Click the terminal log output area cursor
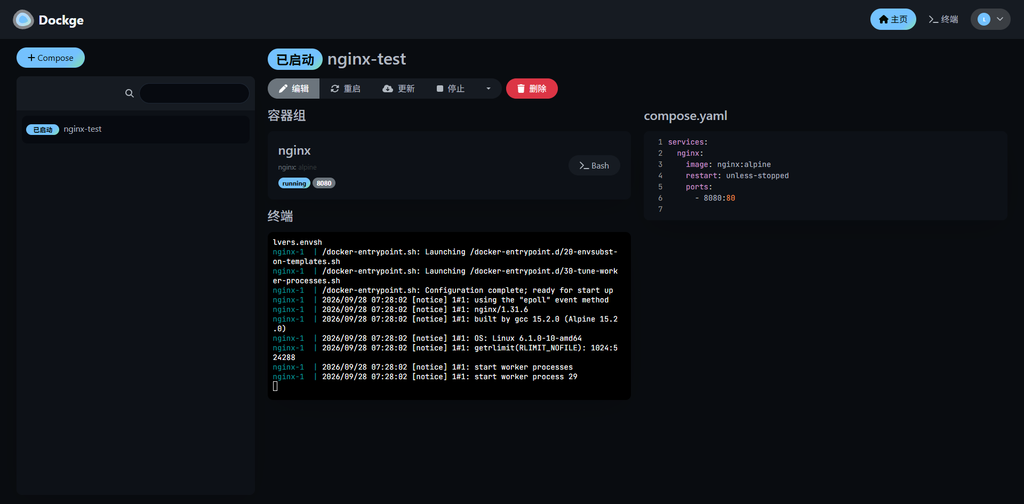This screenshot has width=1024, height=504. [x=276, y=386]
